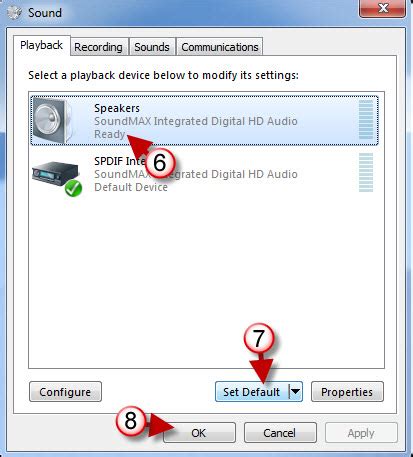Open the Communications tab
Screen dimensions: 413x457
pyautogui.click(x=220, y=47)
